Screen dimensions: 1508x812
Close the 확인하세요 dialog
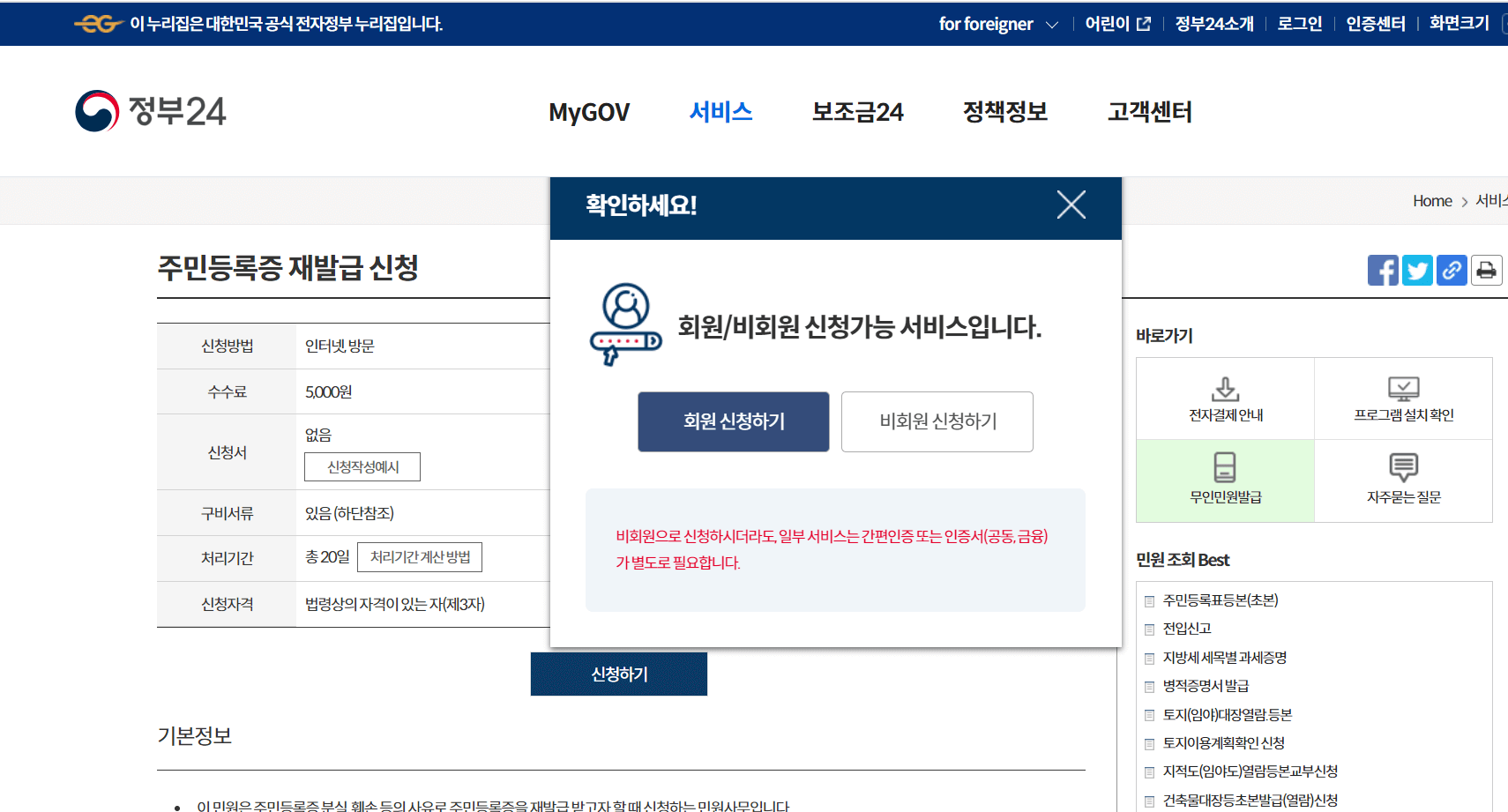pyautogui.click(x=1071, y=205)
